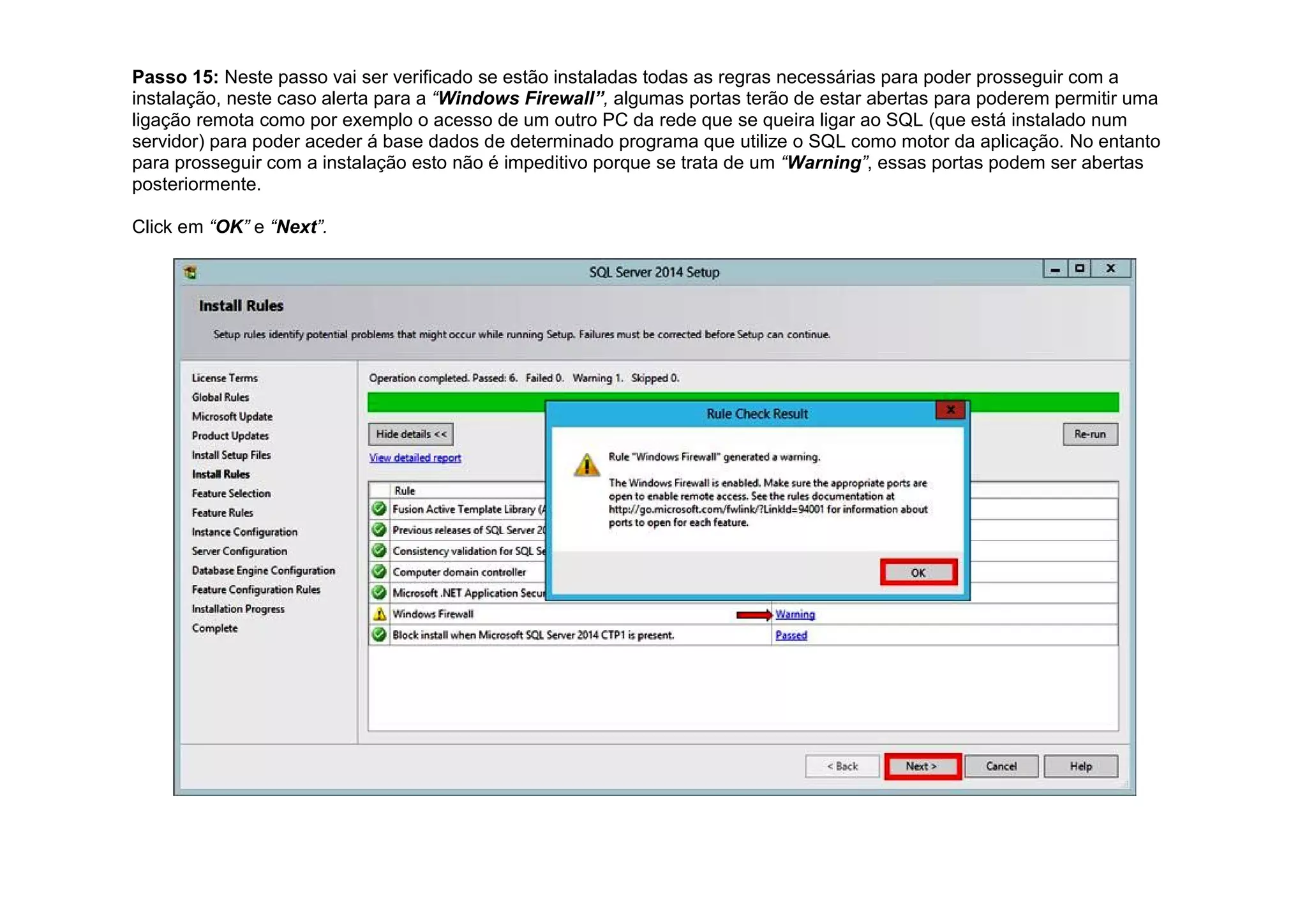Select Install Rules step in sidebar
This screenshot has height=924, width=1307.
[x=221, y=474]
